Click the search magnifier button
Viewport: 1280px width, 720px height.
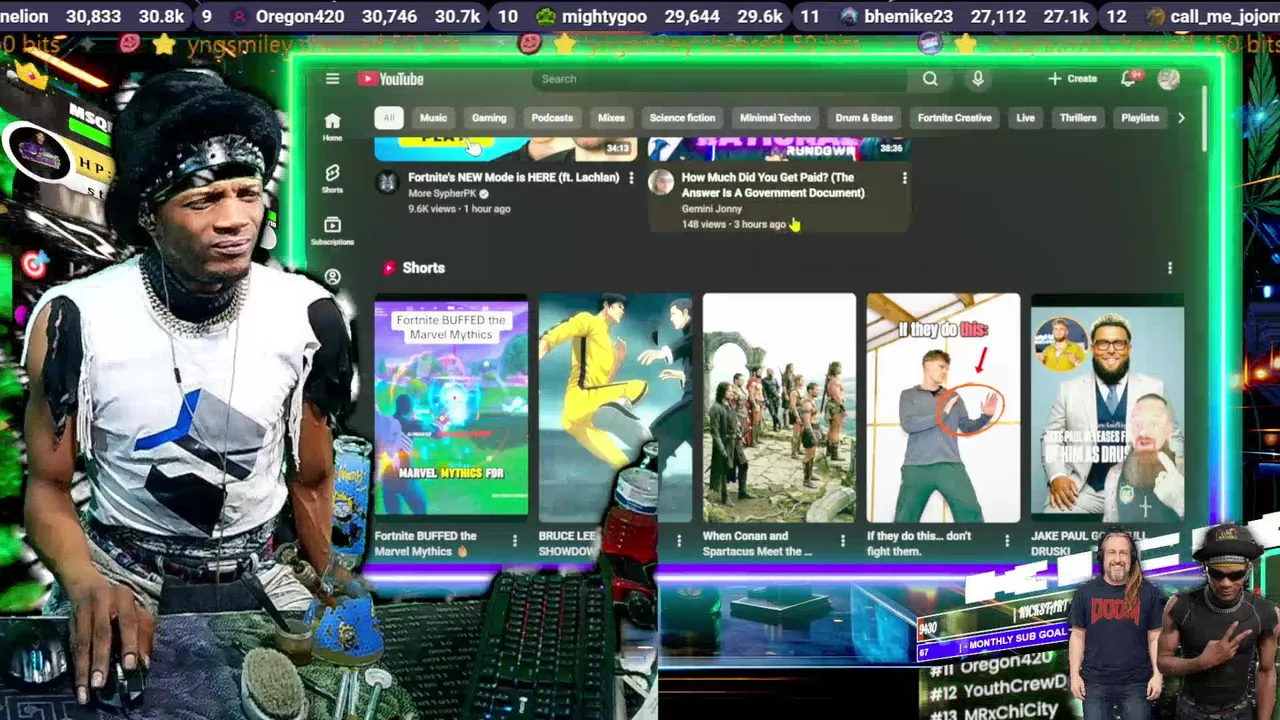click(x=930, y=79)
